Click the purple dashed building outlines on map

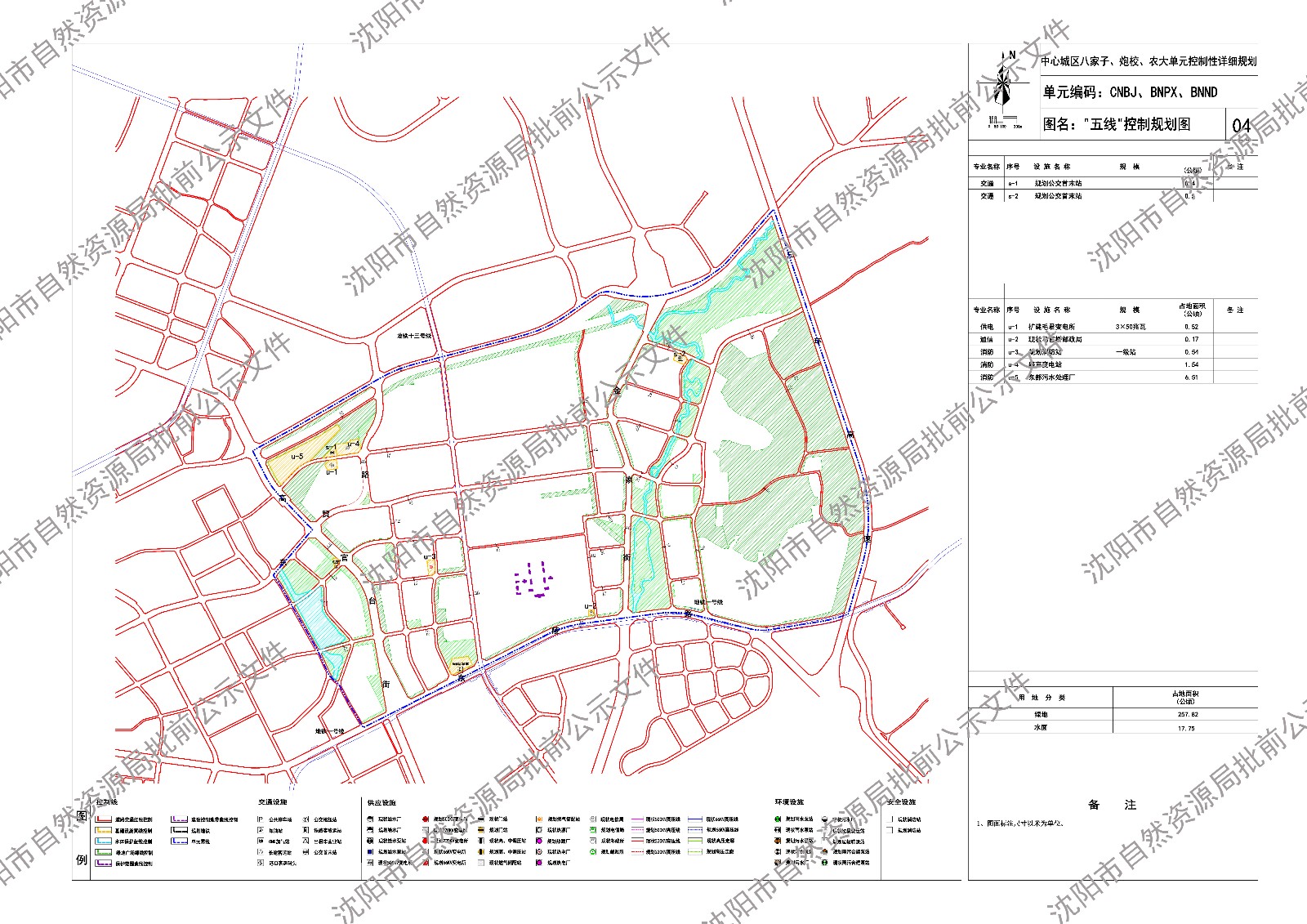pos(533,581)
